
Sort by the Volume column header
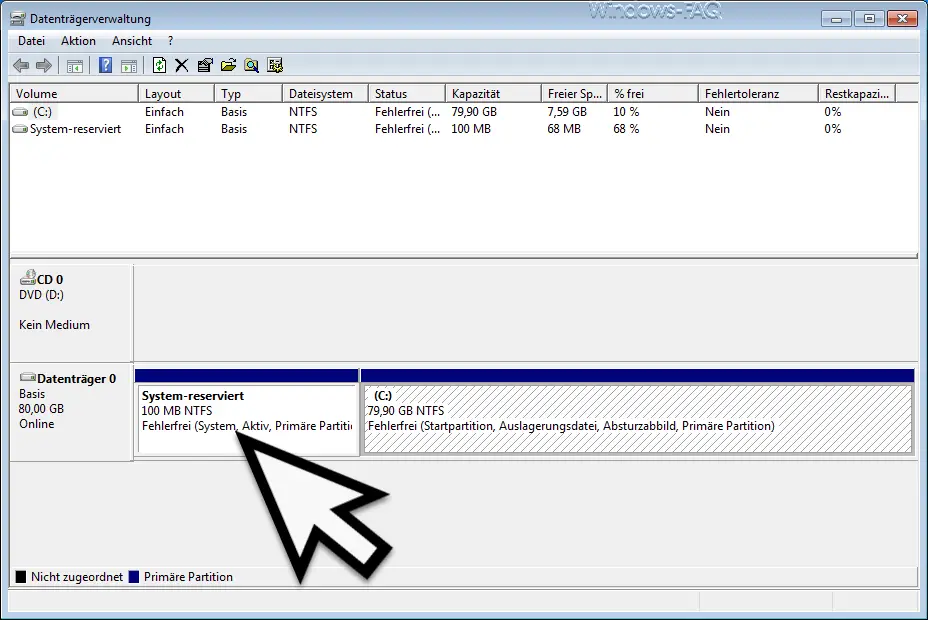click(74, 93)
